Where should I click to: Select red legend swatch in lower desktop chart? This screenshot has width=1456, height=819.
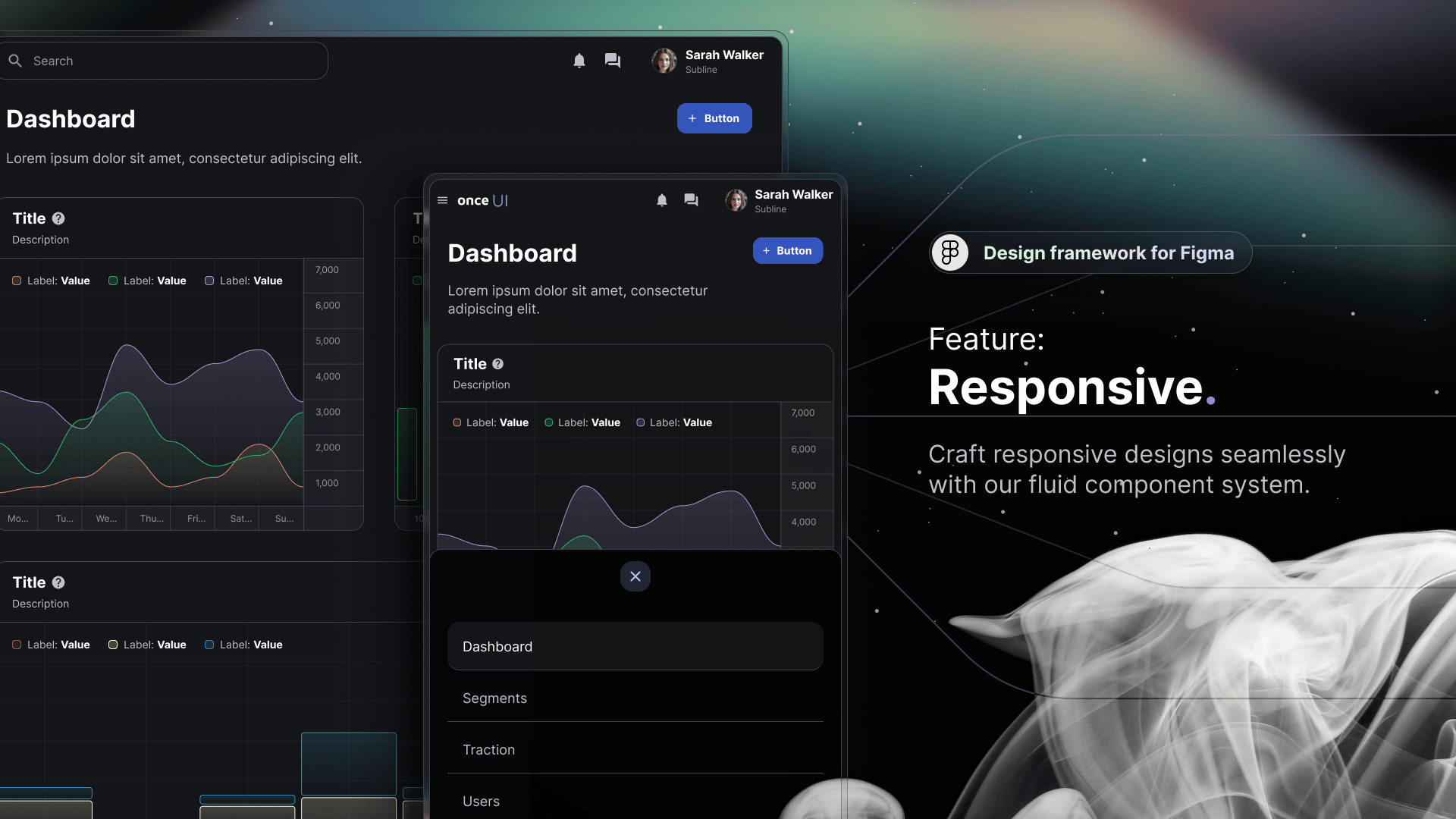[17, 645]
